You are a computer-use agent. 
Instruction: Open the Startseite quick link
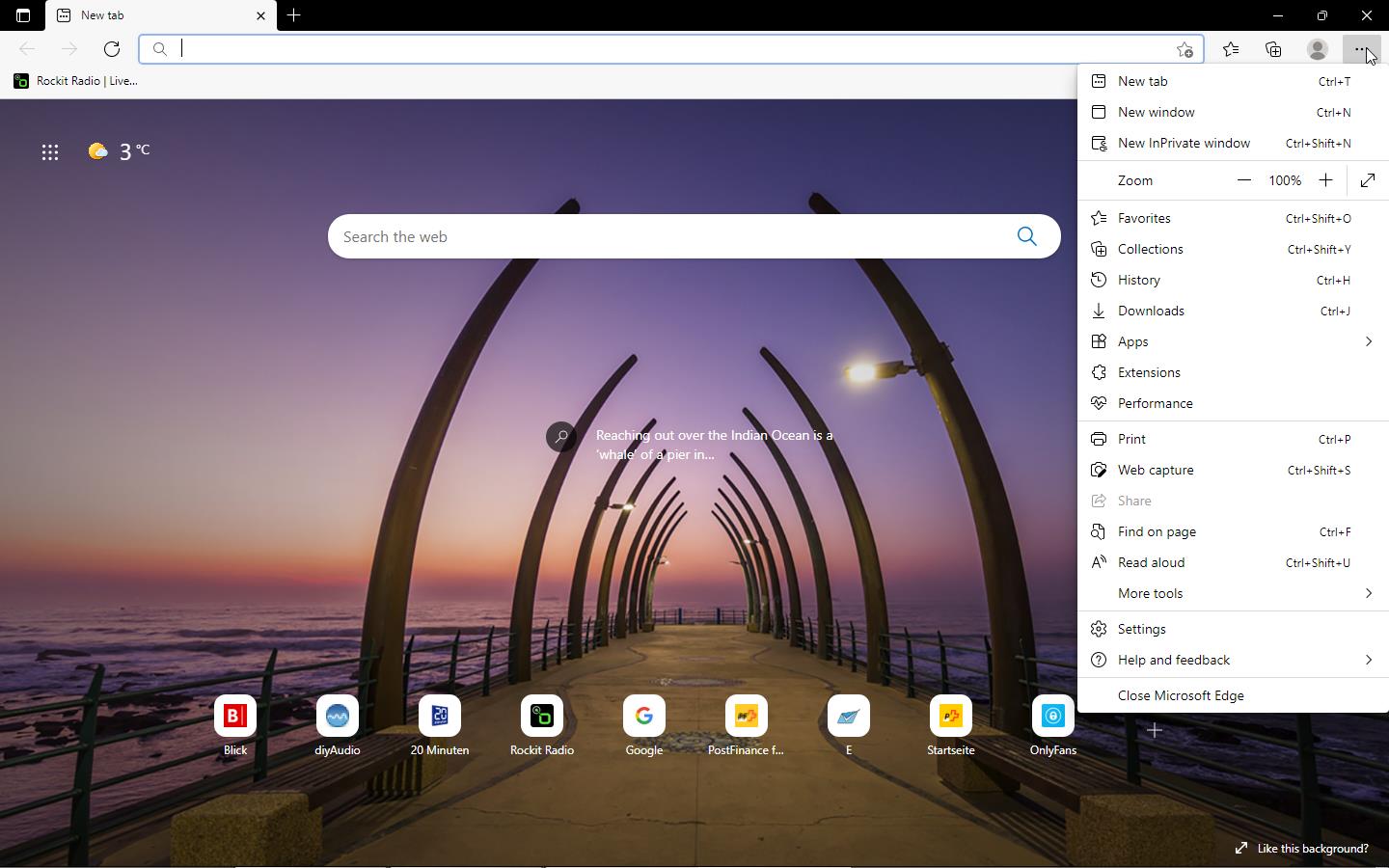tap(951, 726)
